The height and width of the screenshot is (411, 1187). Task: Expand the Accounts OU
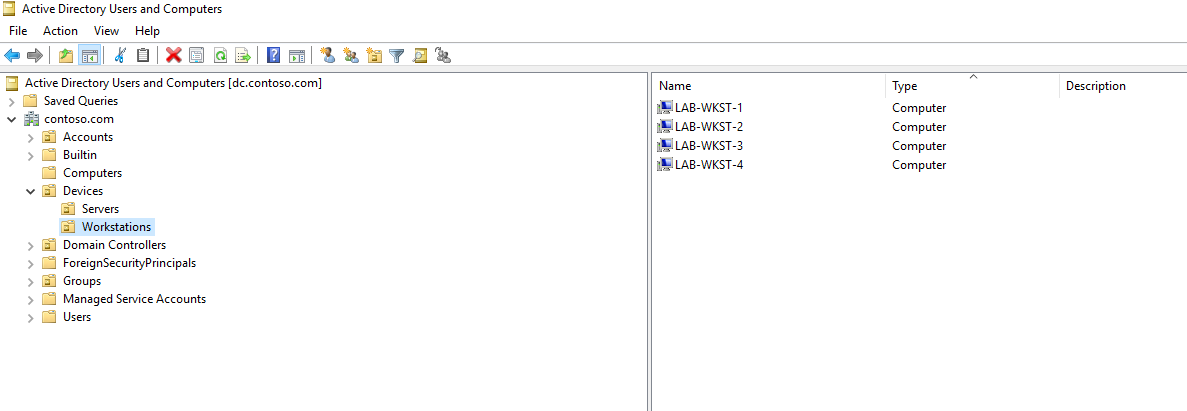[30, 137]
